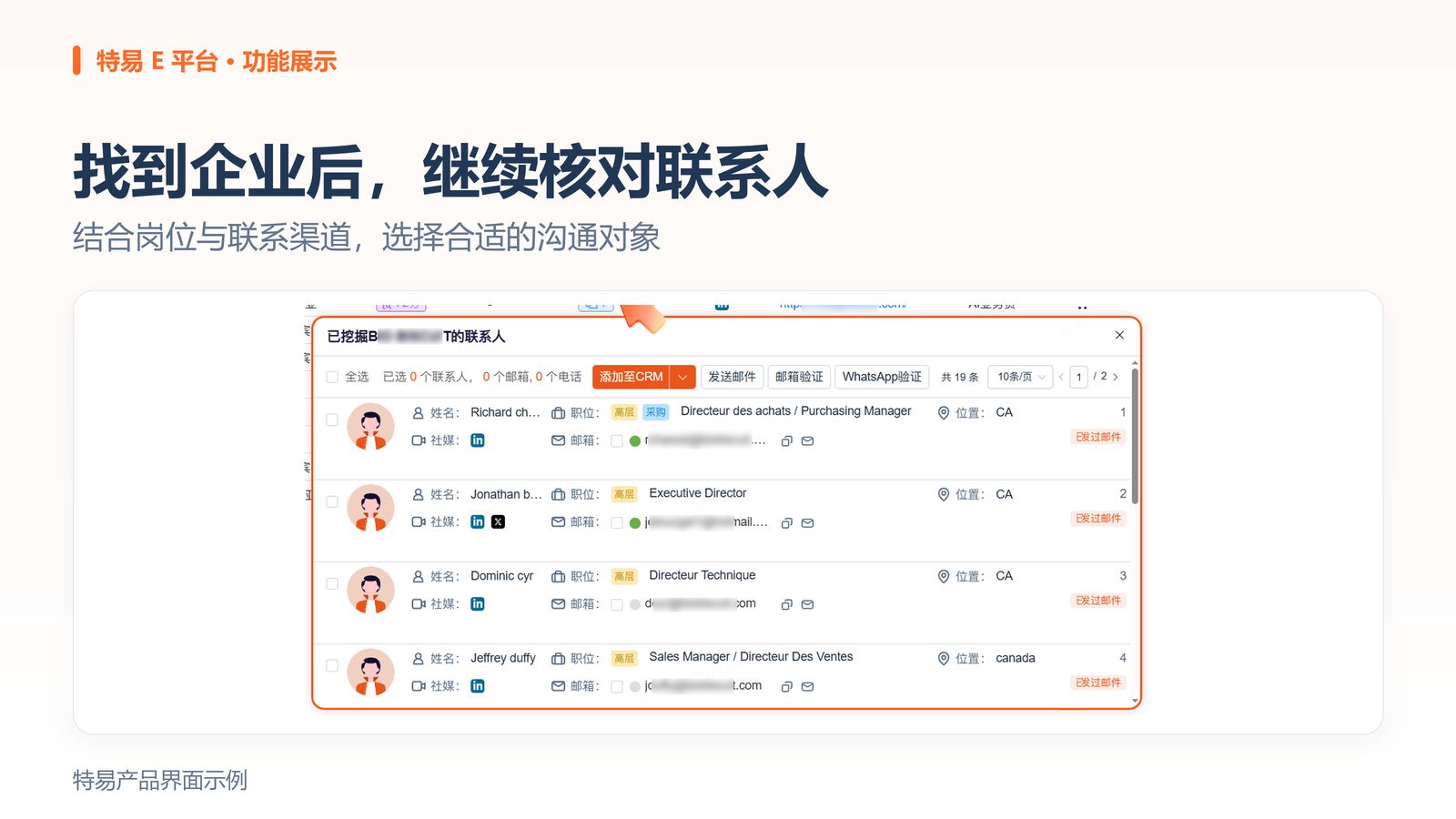Click 已发过邮件 tag in Richard ch... row
Image resolution: width=1456 pixels, height=819 pixels.
pos(1098,437)
